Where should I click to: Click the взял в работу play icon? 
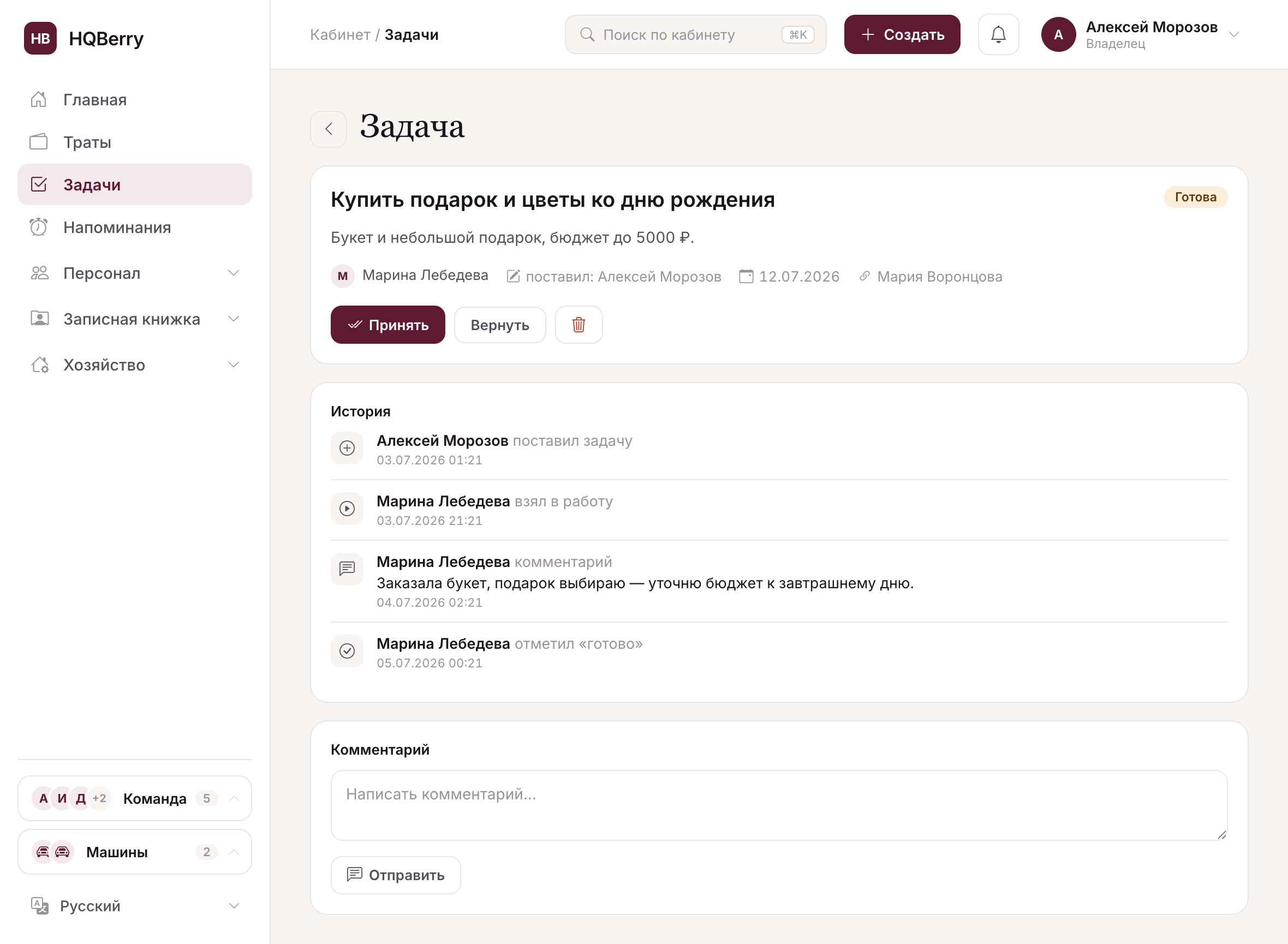[x=347, y=509]
